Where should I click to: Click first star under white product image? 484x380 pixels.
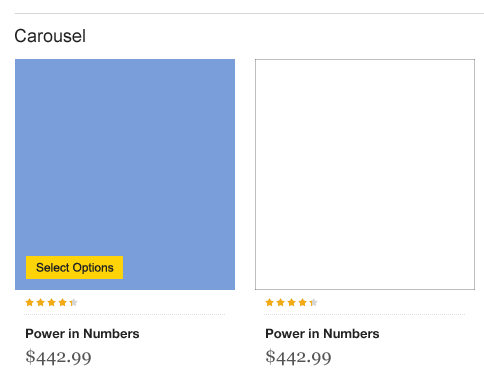270,302
